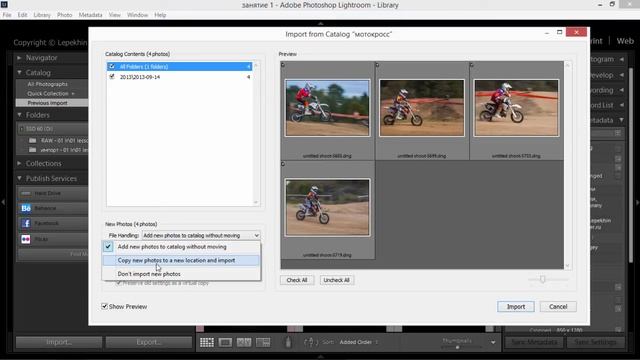The image size is (640, 360).
Task: Expand the Histogram panel on right
Action: pos(622,59)
